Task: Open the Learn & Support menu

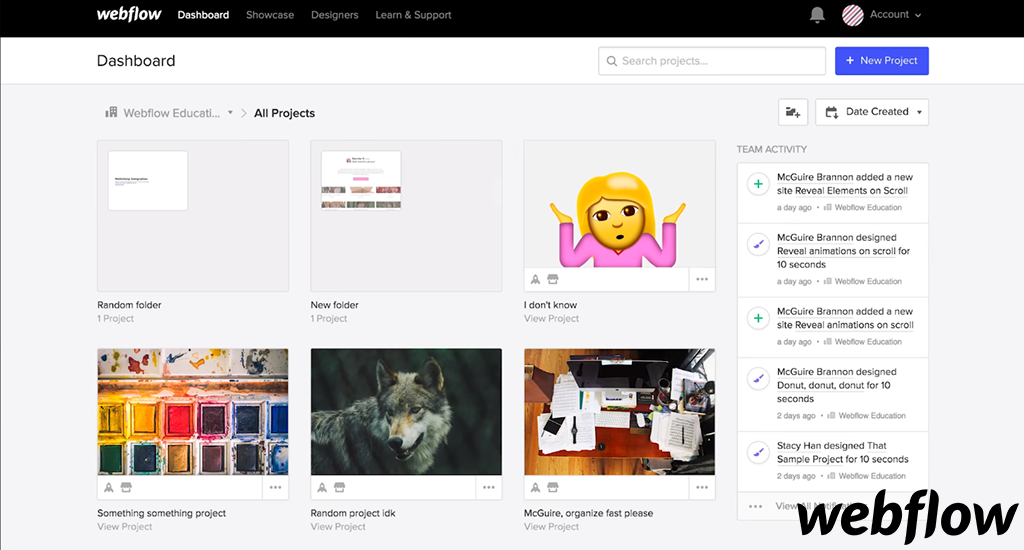Action: tap(413, 15)
